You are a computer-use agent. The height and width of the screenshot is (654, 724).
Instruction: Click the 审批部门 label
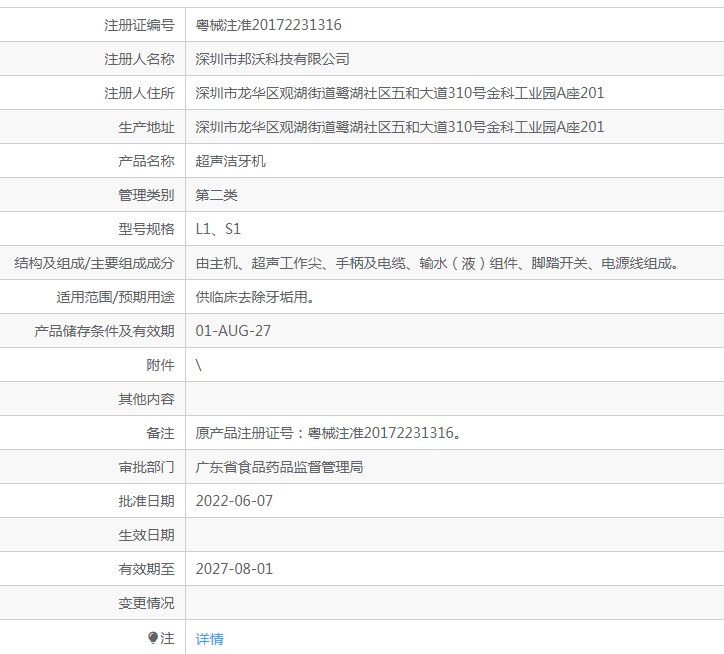pos(146,467)
